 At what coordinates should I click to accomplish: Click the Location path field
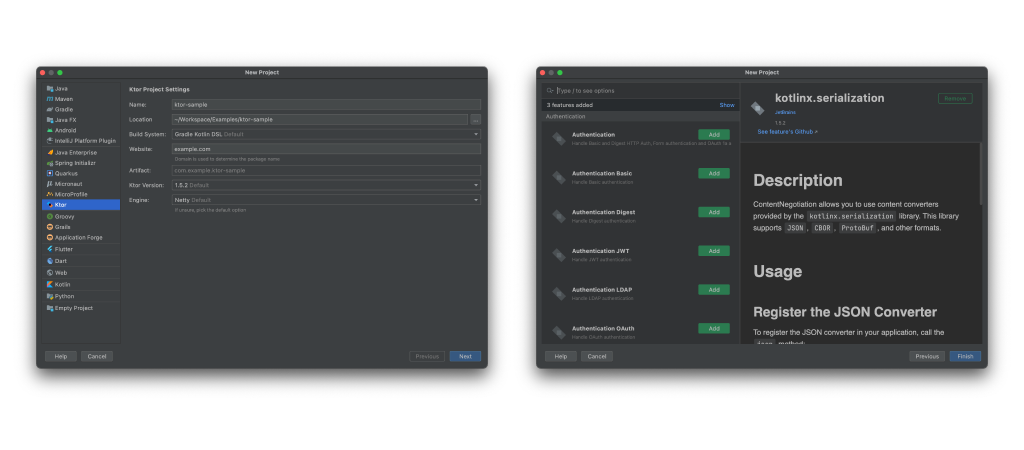click(320, 120)
